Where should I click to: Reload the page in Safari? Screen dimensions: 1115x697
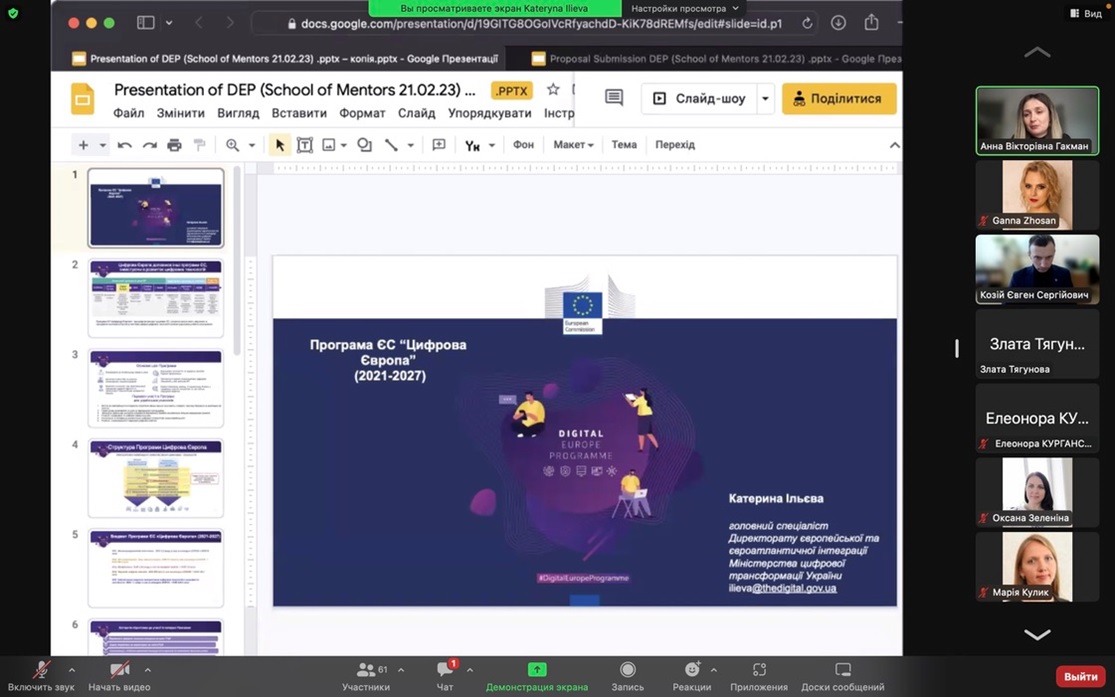pos(806,23)
